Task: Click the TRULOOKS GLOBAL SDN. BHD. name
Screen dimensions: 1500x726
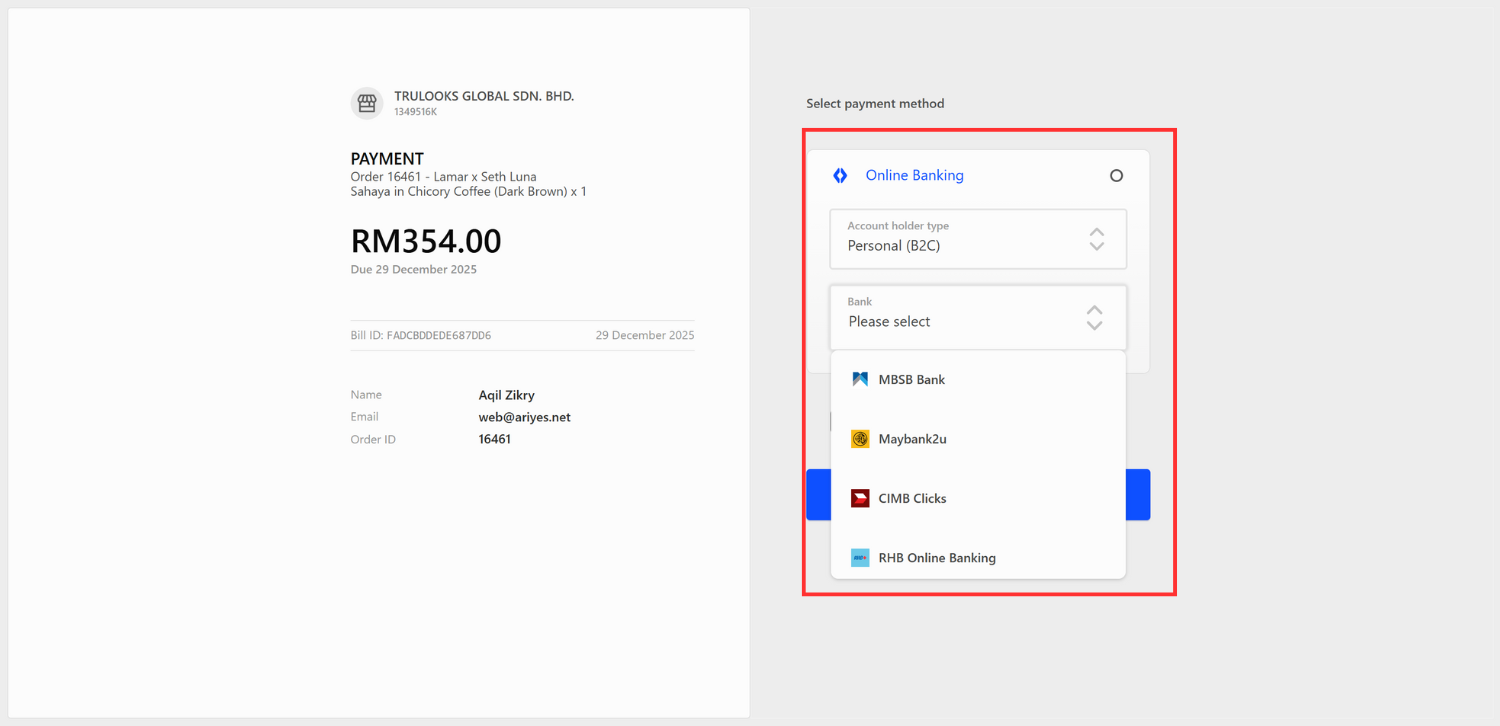Action: coord(484,96)
